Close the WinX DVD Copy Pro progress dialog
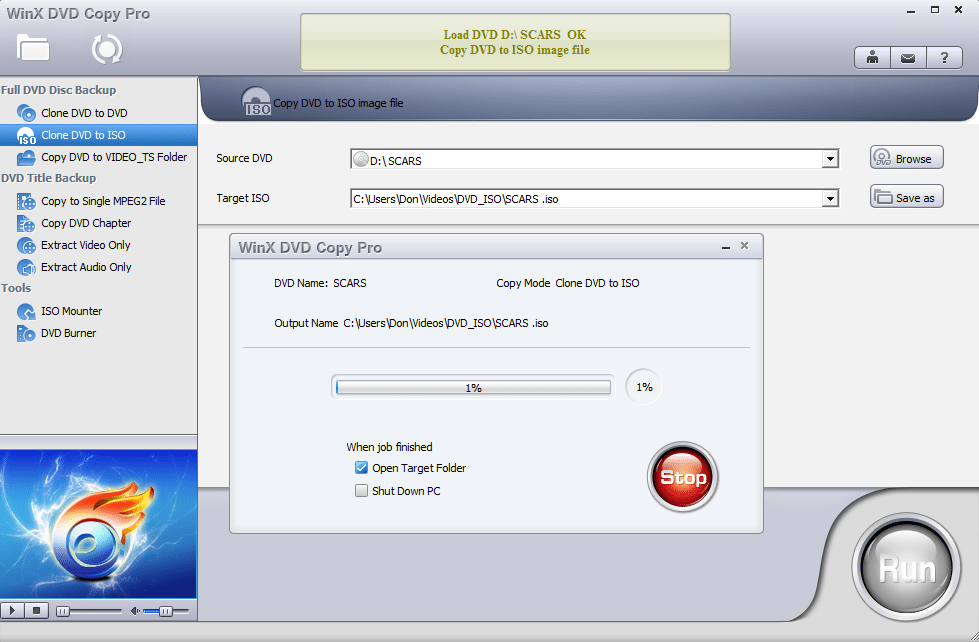 pos(744,246)
